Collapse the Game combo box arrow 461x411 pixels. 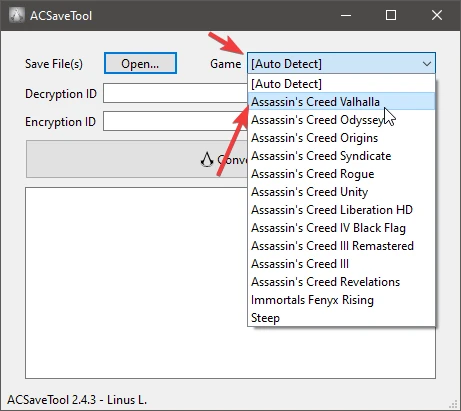click(427, 64)
